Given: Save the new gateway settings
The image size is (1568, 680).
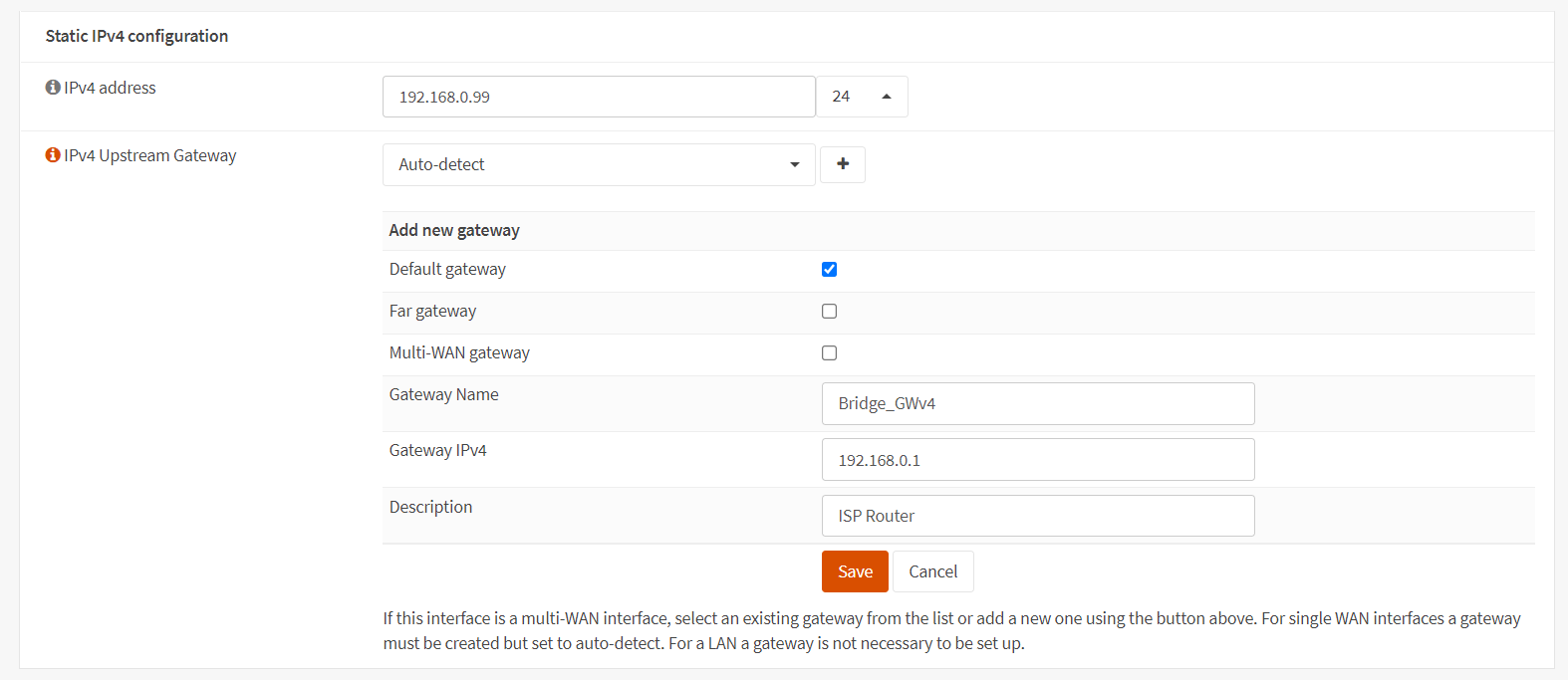Looking at the screenshot, I should (x=854, y=571).
